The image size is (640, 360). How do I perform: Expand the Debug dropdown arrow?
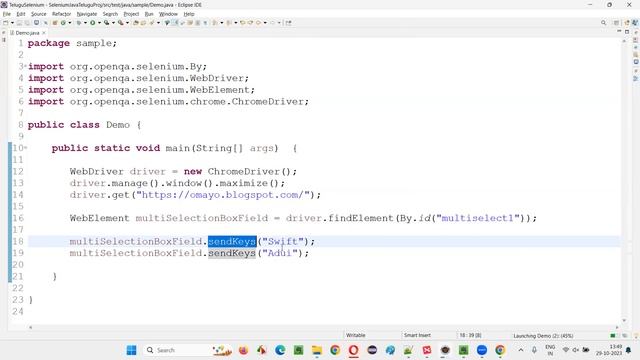85,23
